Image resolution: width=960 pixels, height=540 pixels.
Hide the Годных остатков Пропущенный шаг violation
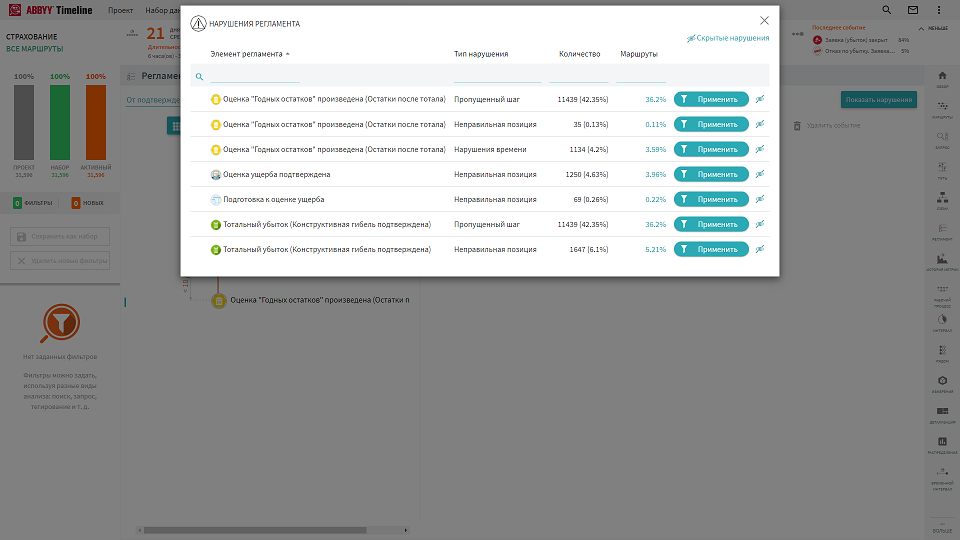point(760,99)
